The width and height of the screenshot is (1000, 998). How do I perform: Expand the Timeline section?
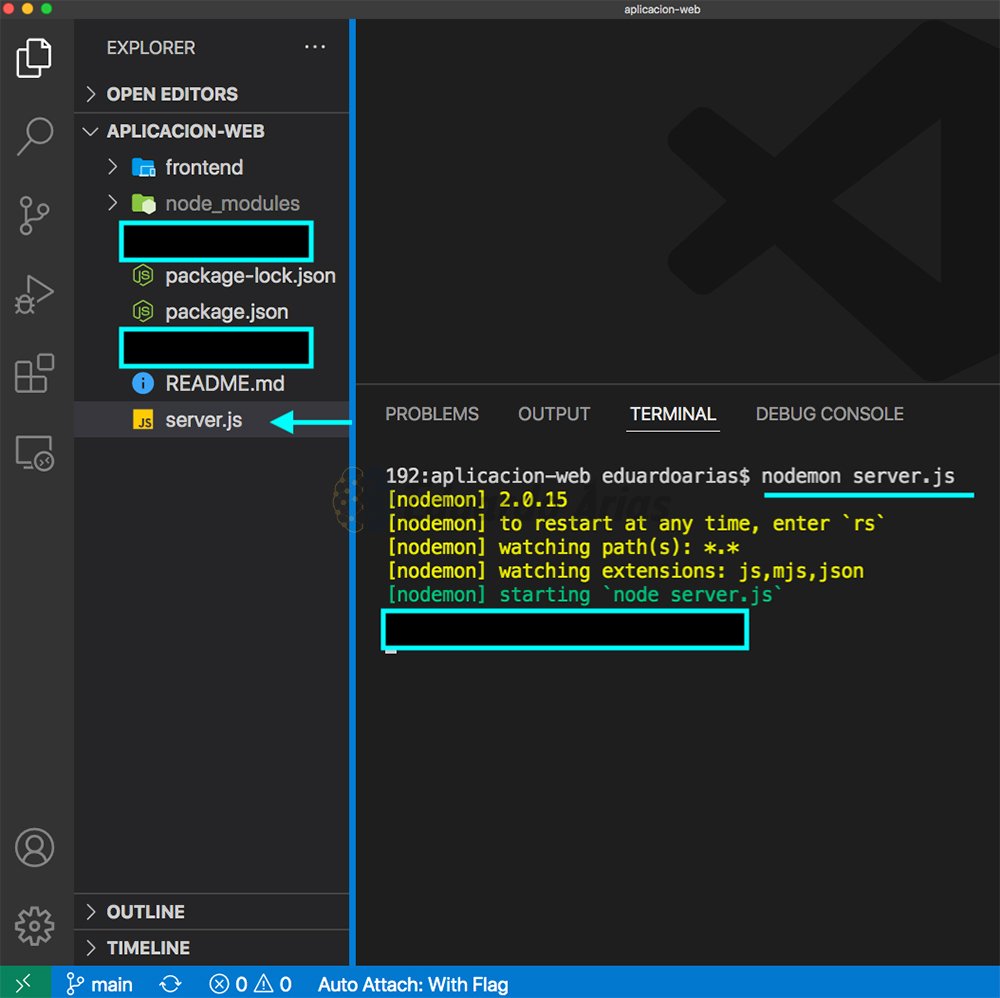tap(212, 948)
